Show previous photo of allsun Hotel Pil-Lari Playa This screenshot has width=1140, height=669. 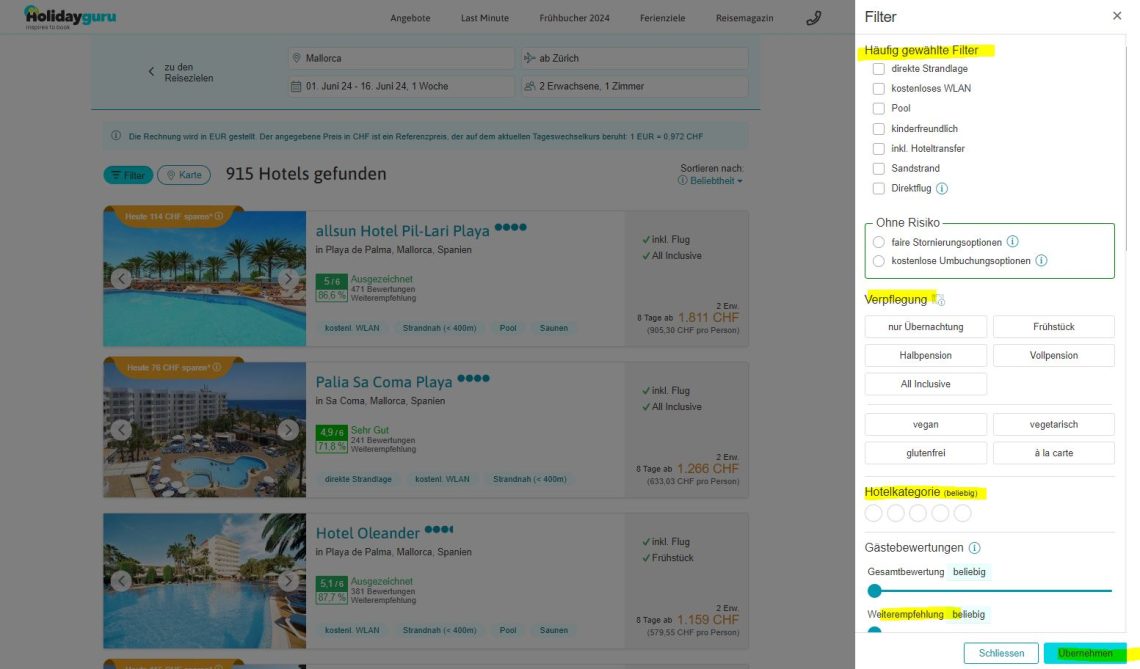click(x=121, y=279)
